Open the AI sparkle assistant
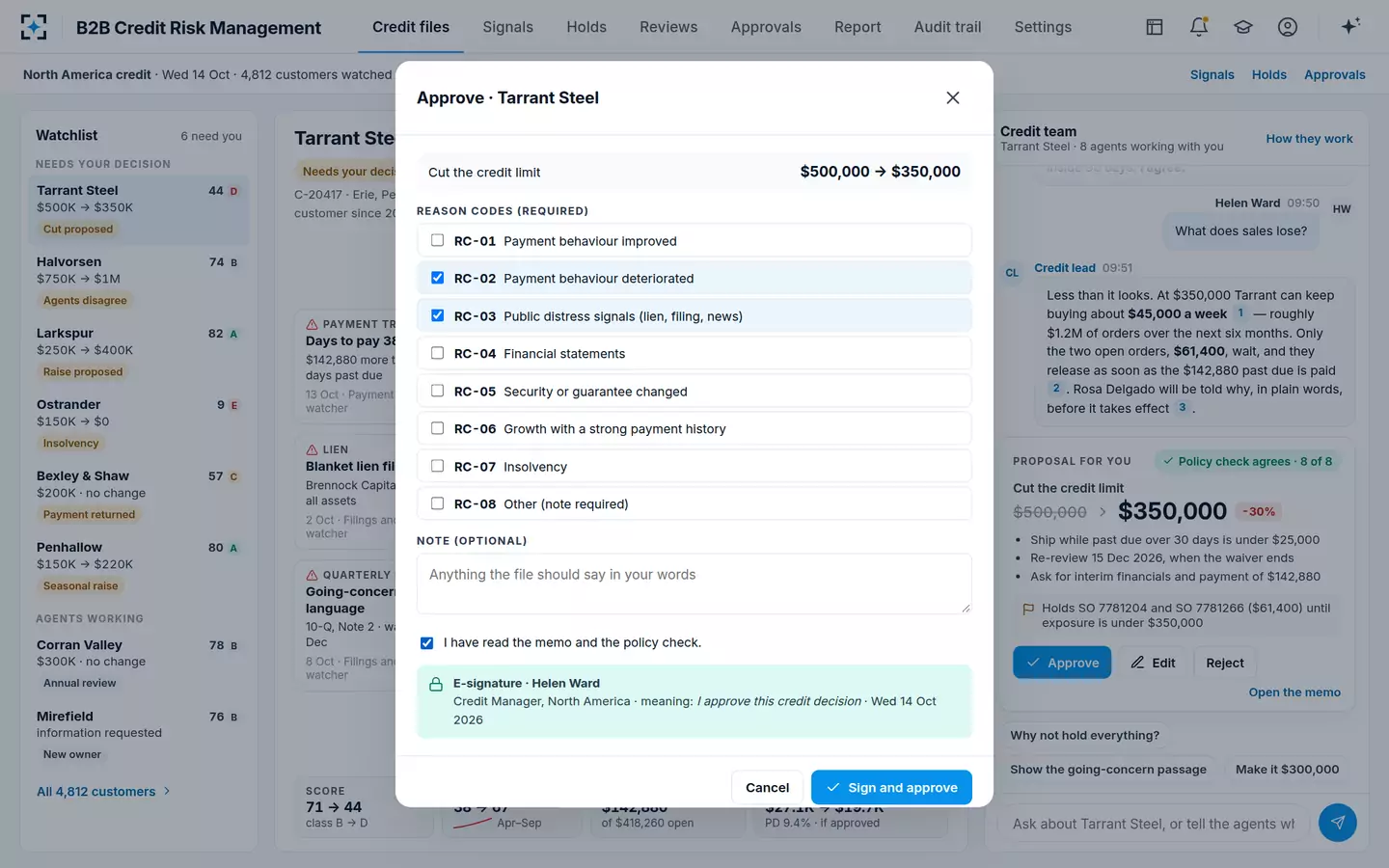Screen dimensions: 1389x868 (1350, 26)
